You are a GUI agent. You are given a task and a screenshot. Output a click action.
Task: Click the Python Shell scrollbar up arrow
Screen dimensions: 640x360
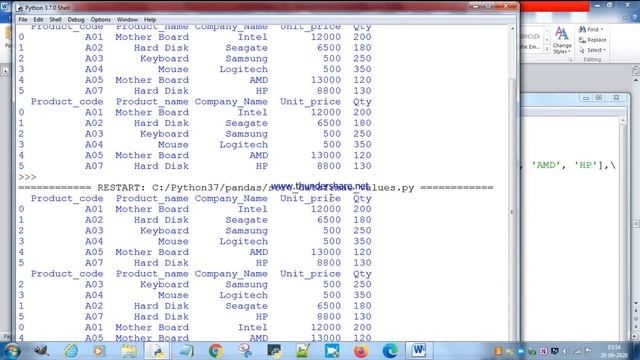tap(512, 29)
